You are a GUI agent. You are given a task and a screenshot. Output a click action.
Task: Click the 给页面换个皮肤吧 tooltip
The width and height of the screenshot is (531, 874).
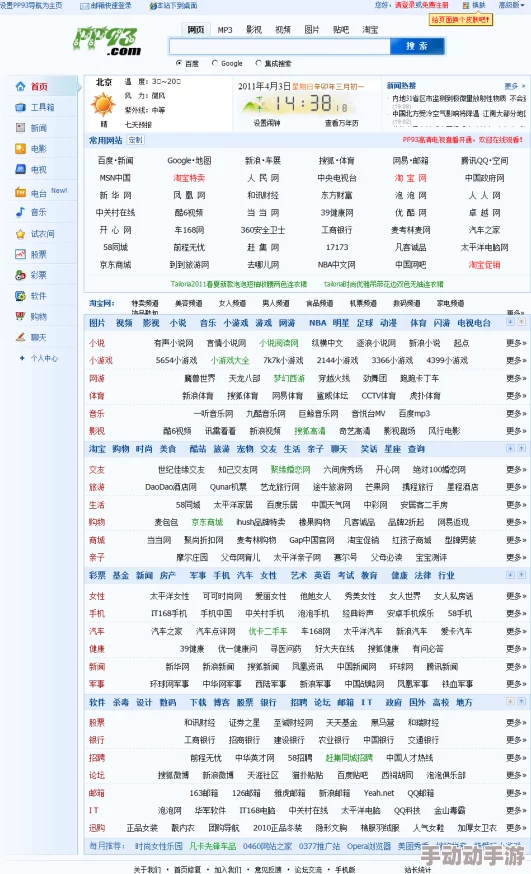pyautogui.click(x=461, y=20)
